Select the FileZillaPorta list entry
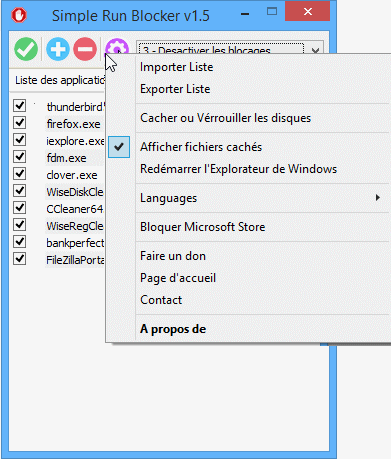The width and height of the screenshot is (391, 459). [x=75, y=260]
